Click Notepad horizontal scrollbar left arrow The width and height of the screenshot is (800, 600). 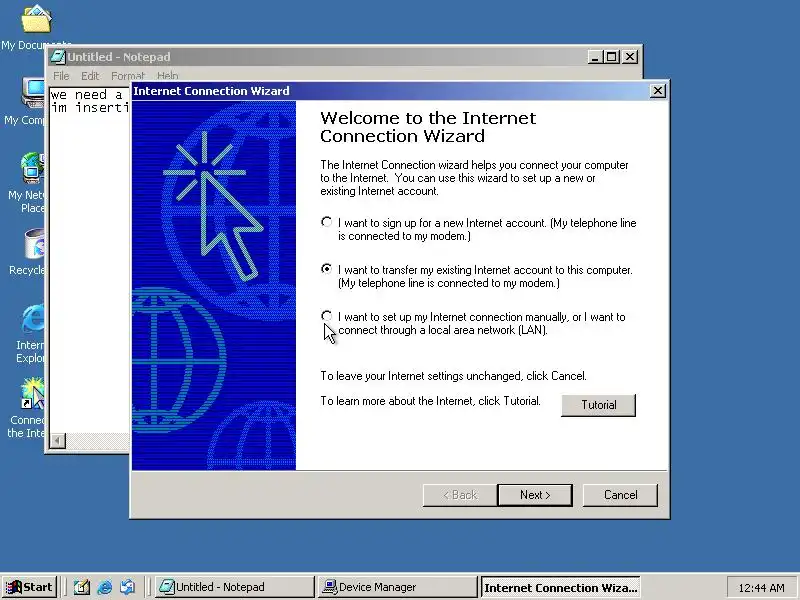58,440
